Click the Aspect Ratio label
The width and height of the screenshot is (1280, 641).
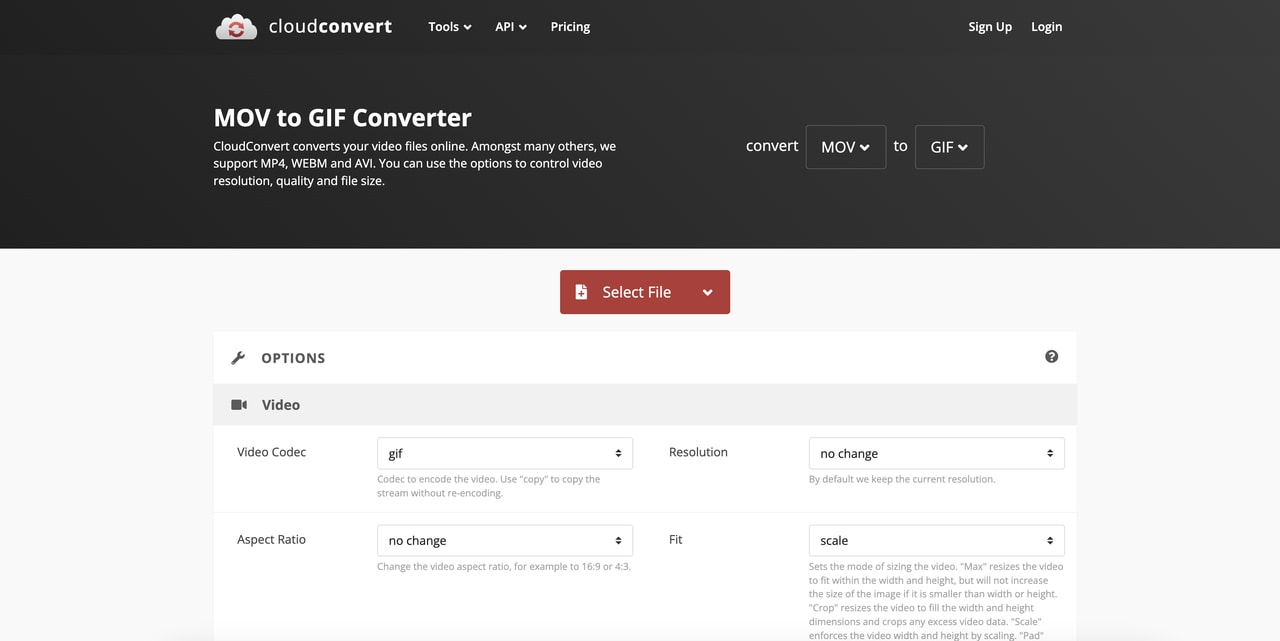click(x=271, y=539)
